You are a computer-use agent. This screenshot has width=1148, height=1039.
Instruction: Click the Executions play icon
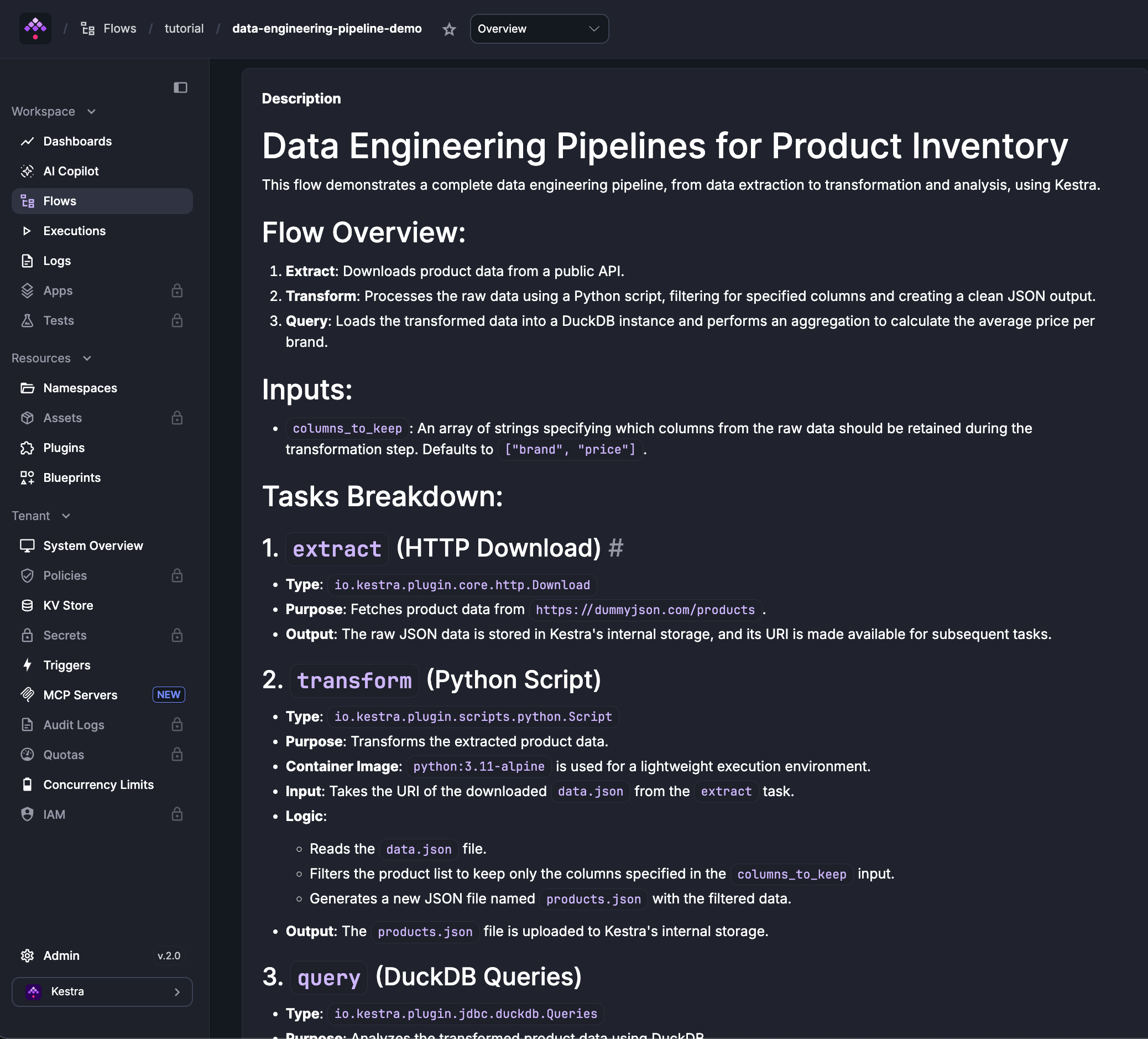[x=27, y=231]
